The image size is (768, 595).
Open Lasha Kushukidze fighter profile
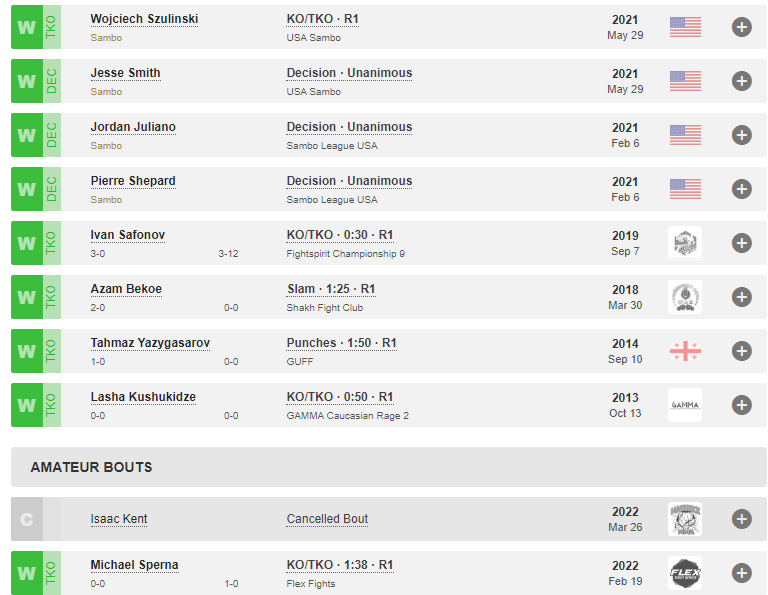(x=143, y=397)
